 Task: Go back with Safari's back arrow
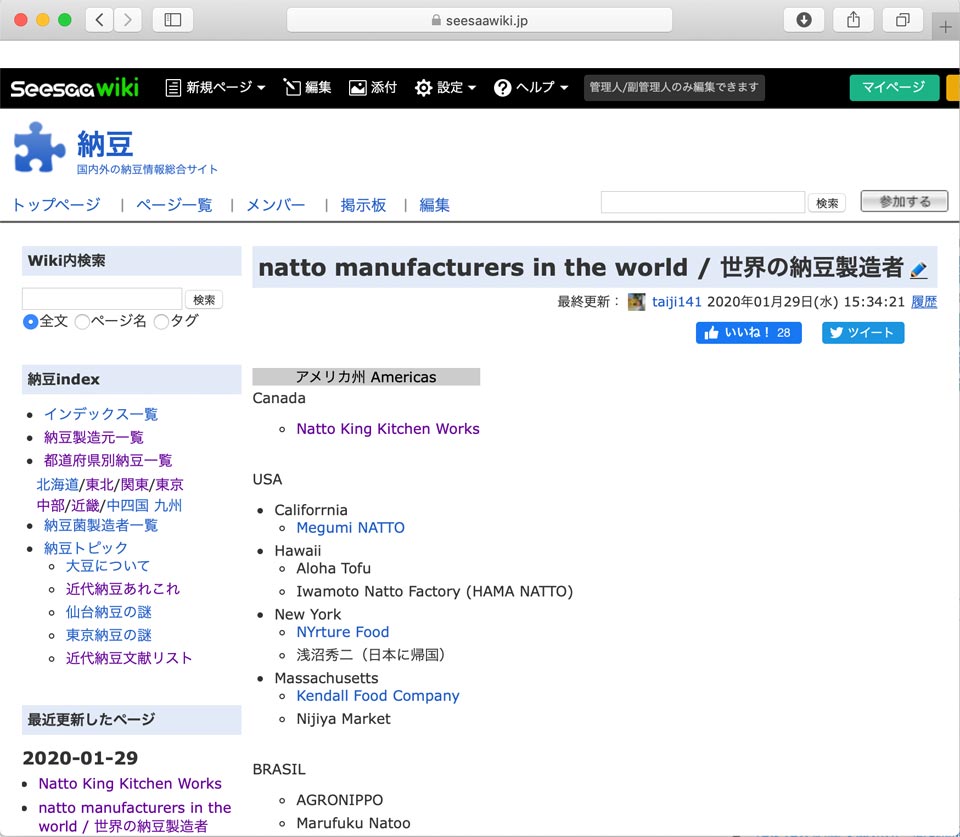point(99,20)
